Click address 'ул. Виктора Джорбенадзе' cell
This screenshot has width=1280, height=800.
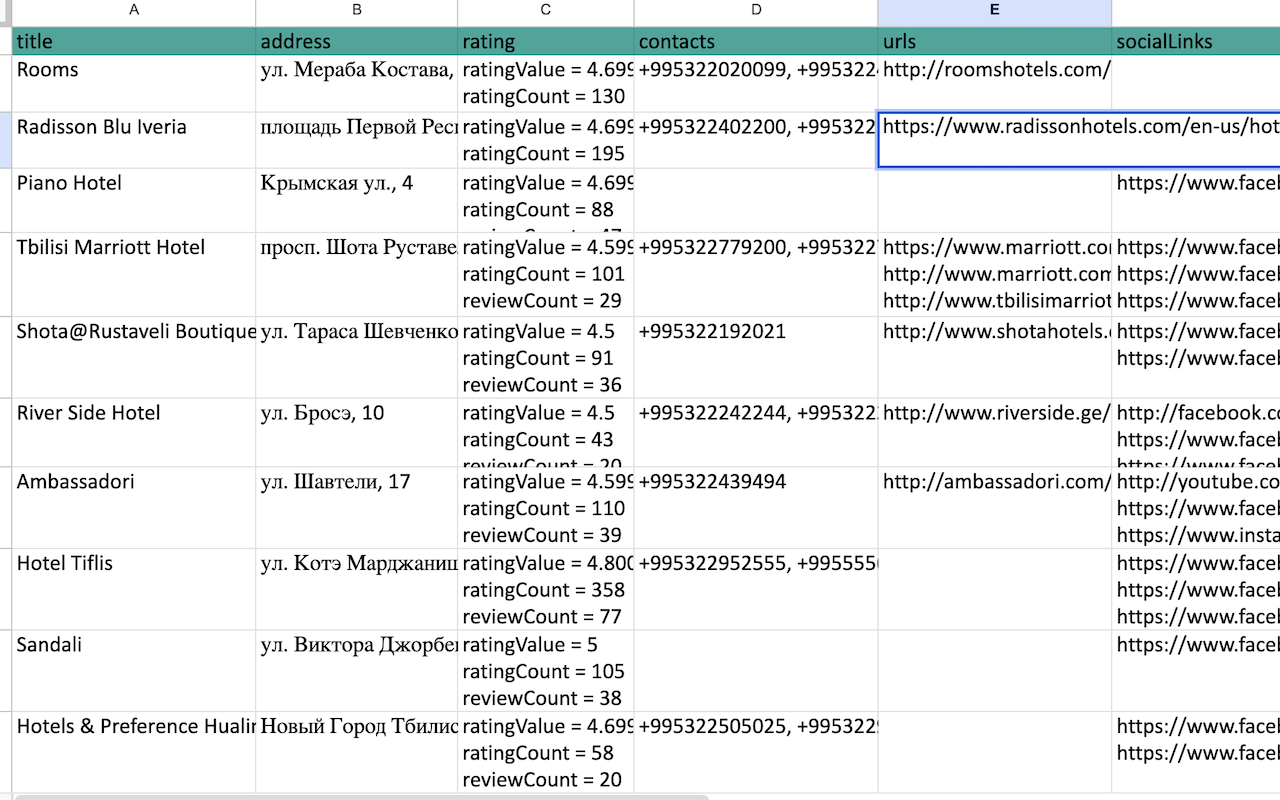[x=357, y=670]
